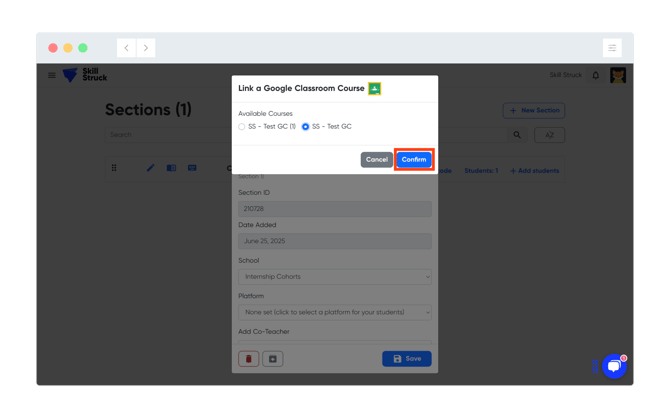Click the Skill Struck logo
Screen dimensions: 670x418
pyautogui.click(x=84, y=75)
